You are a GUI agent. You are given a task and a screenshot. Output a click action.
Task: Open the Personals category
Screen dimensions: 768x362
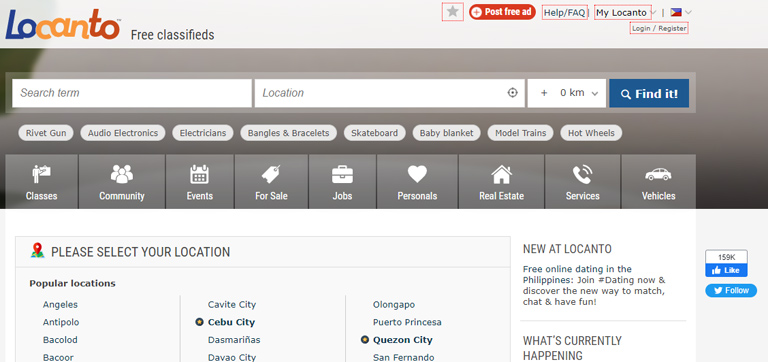pos(417,182)
